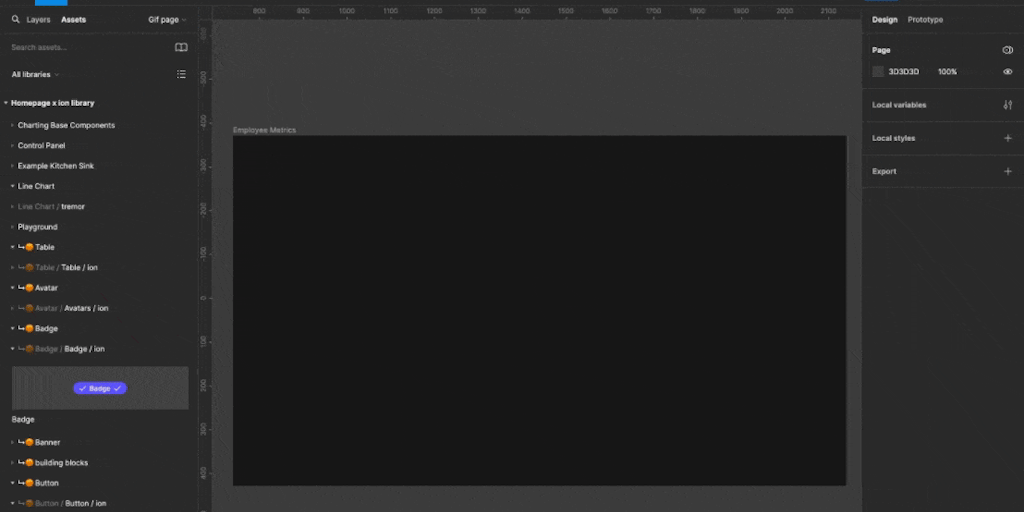Select the Badge component thumbnail
1024x512 pixels.
tap(100, 388)
